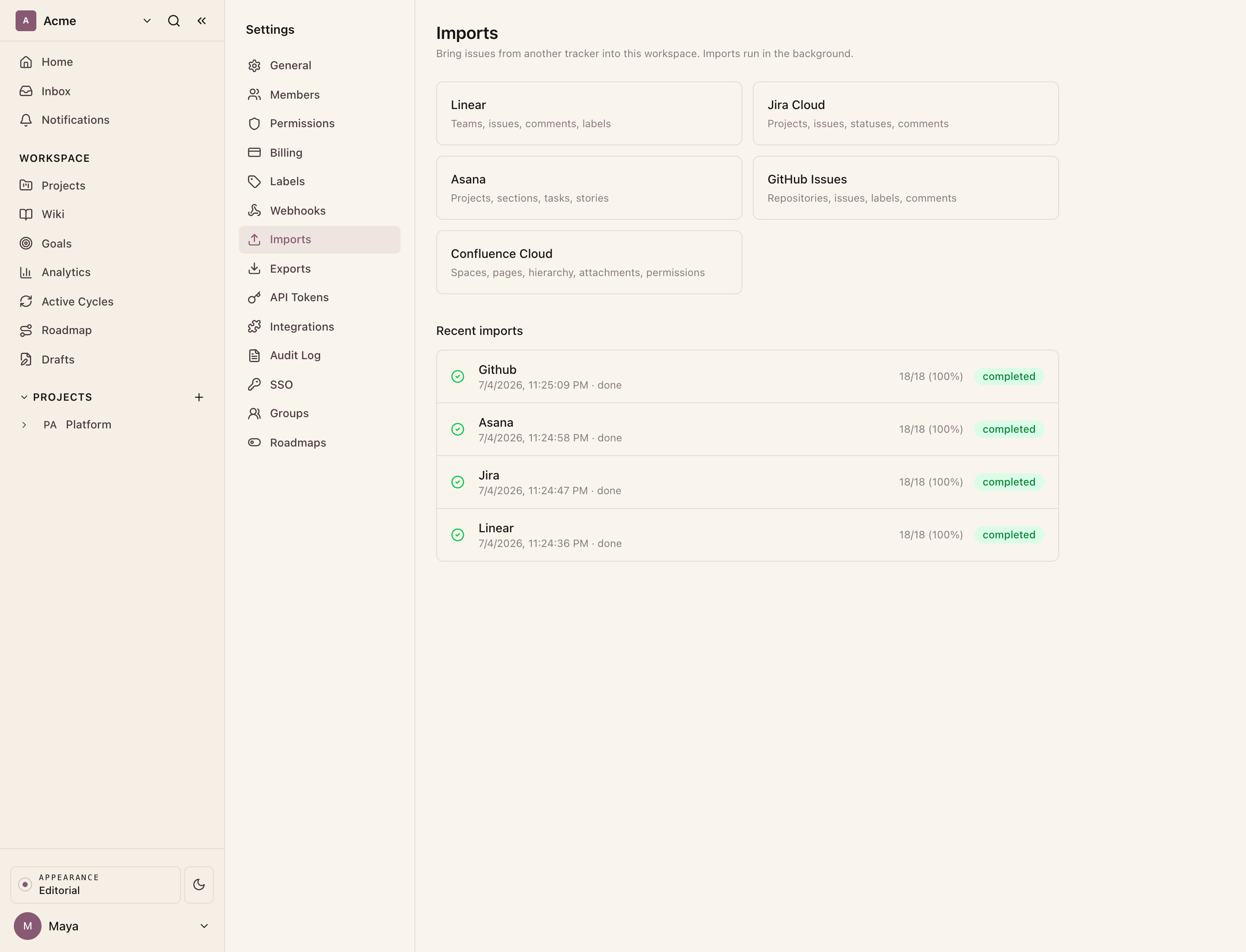
Task: Click the Integrations puzzle icon
Action: pyautogui.click(x=254, y=327)
